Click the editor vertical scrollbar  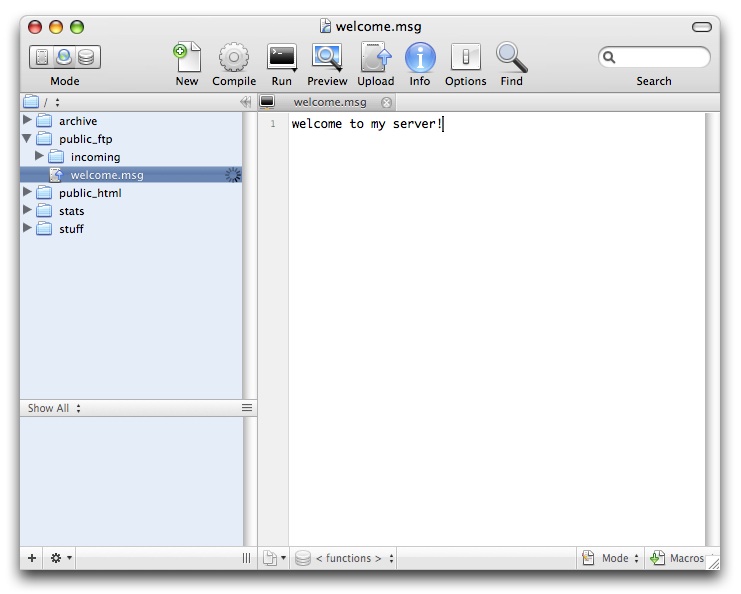tap(712, 329)
